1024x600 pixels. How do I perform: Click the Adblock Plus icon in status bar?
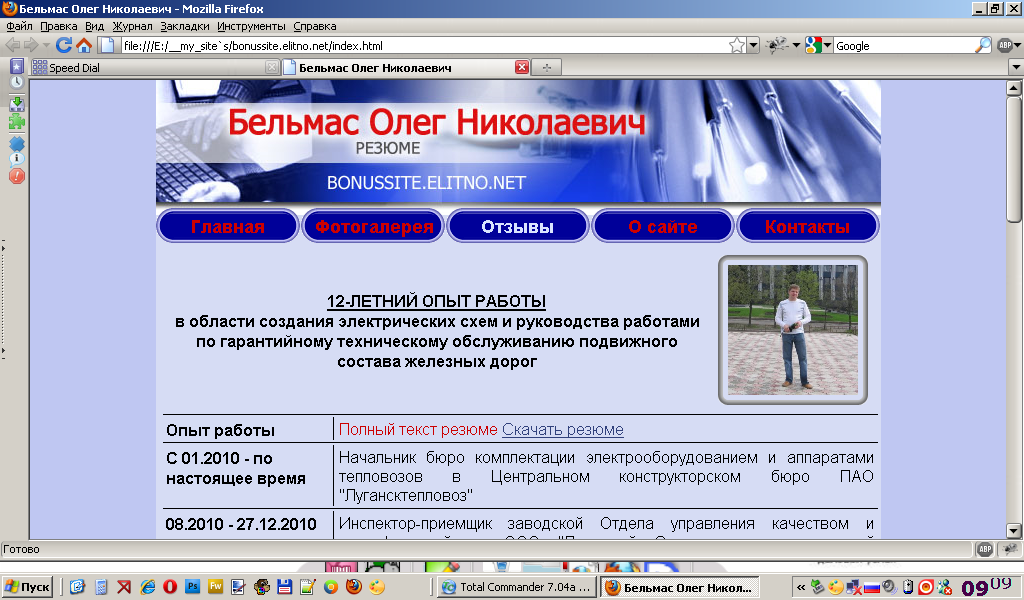pyautogui.click(x=984, y=549)
